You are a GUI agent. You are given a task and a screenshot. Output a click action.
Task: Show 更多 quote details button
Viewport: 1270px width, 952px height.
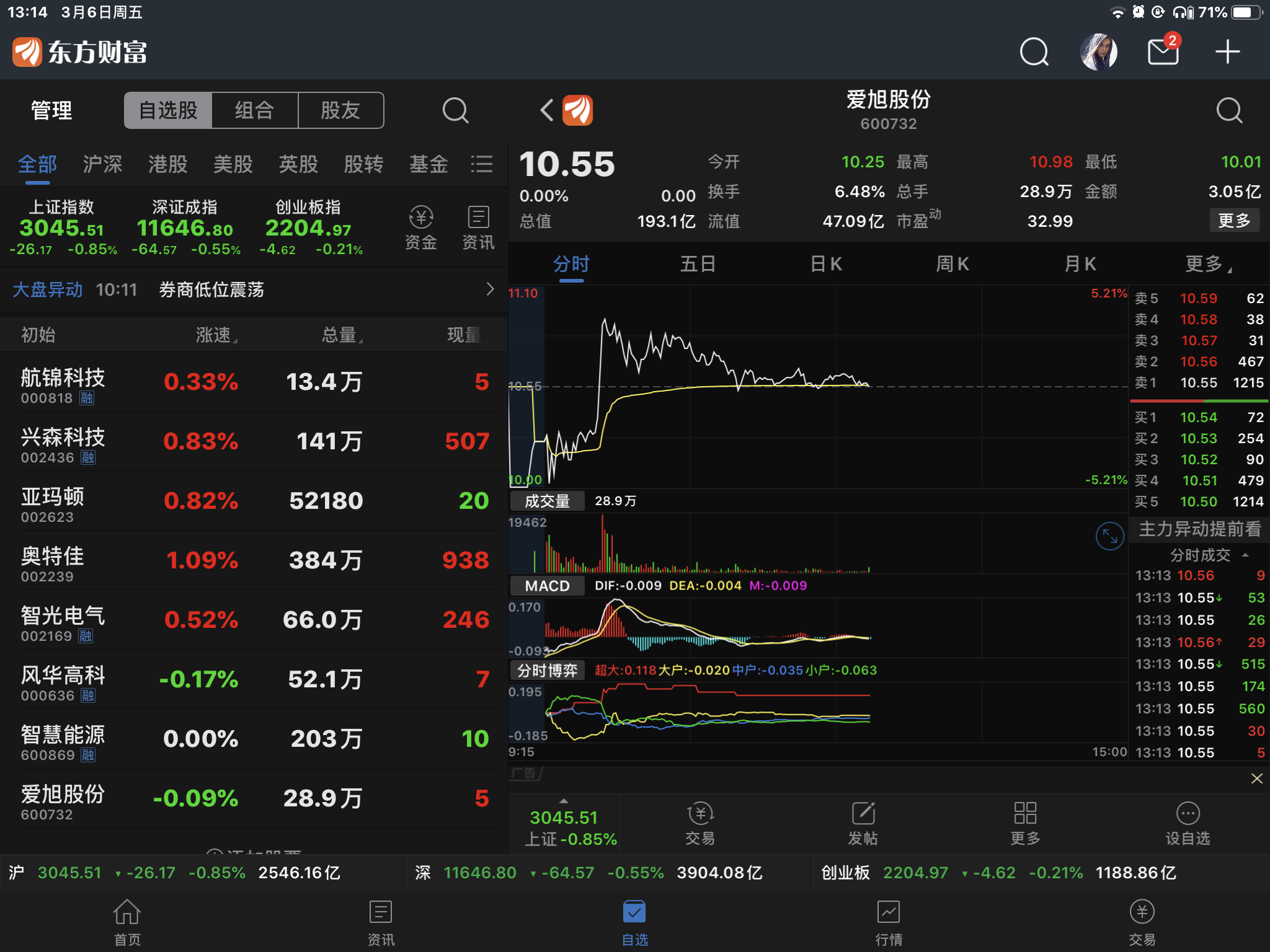point(1234,221)
